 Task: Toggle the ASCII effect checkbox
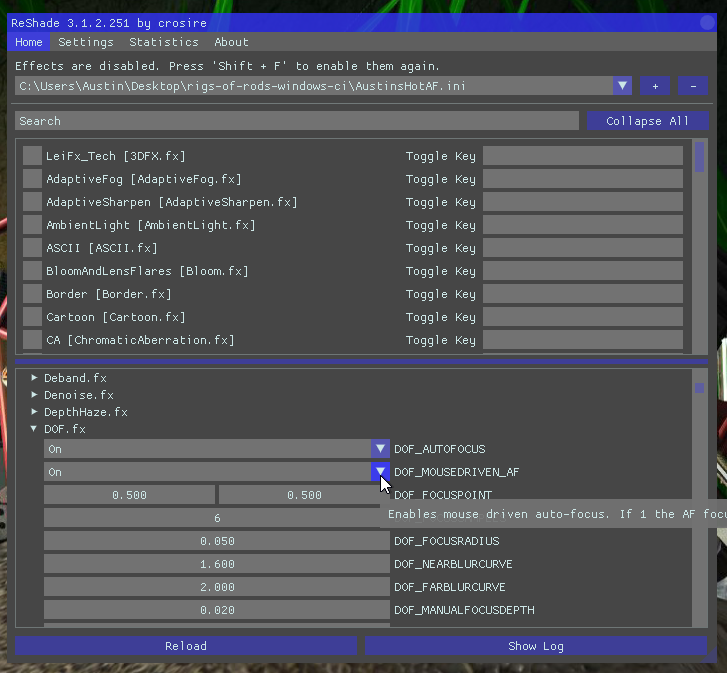point(33,248)
